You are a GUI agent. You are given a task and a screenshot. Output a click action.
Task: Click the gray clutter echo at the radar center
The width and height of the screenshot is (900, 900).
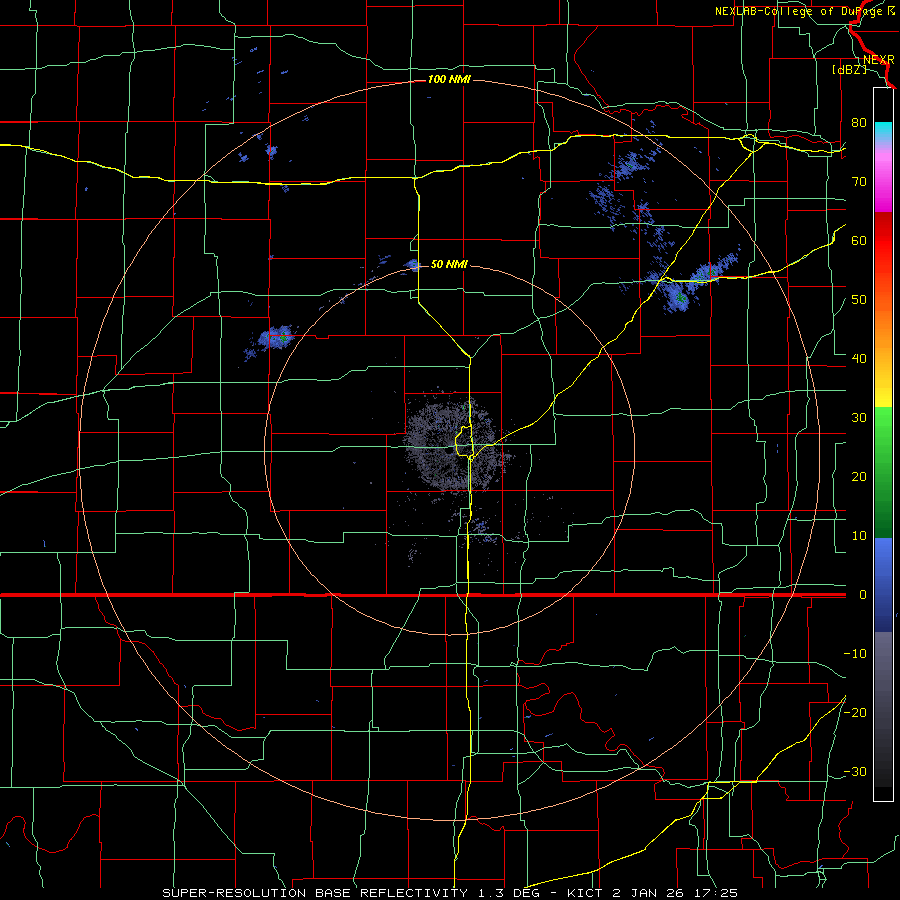coord(451,446)
